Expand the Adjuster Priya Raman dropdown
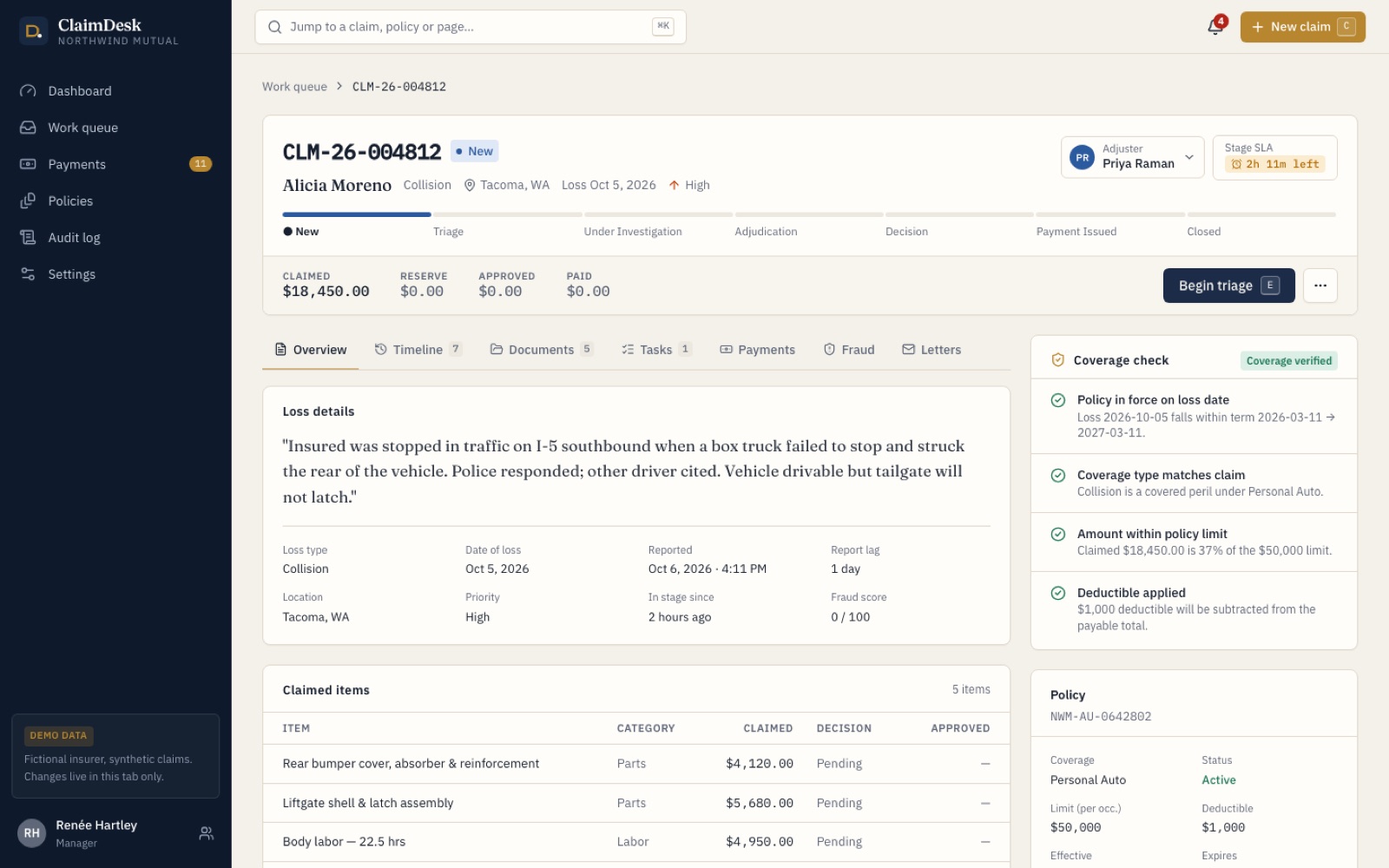 tap(1132, 157)
